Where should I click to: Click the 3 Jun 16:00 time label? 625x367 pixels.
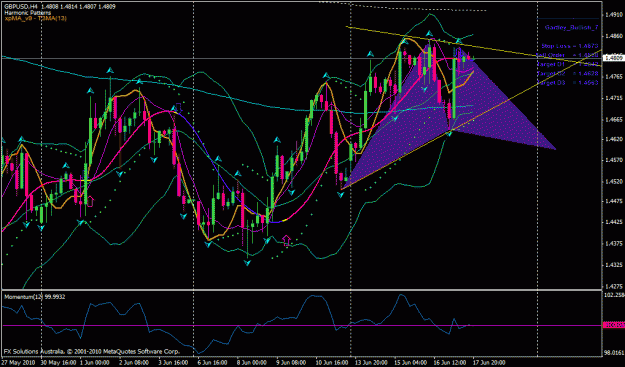click(x=173, y=363)
